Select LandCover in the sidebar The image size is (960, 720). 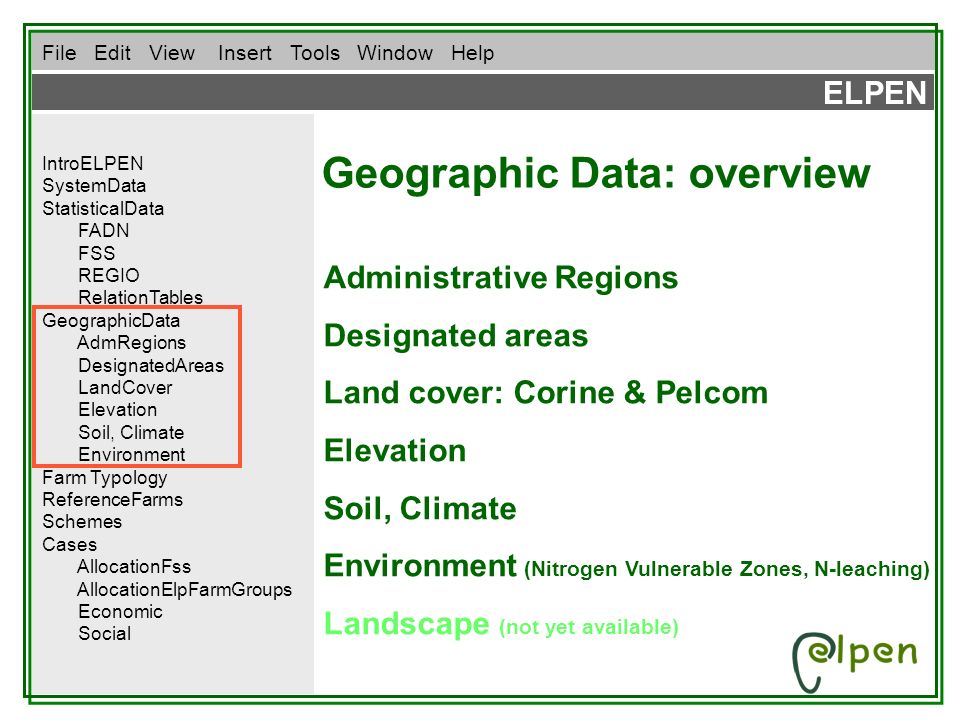tap(125, 388)
